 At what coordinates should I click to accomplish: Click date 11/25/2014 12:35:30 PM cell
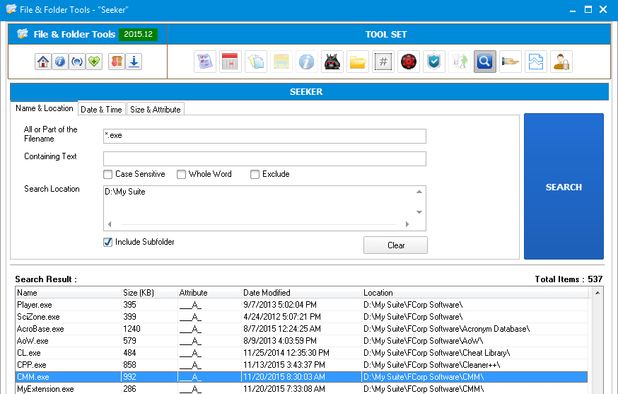point(286,353)
